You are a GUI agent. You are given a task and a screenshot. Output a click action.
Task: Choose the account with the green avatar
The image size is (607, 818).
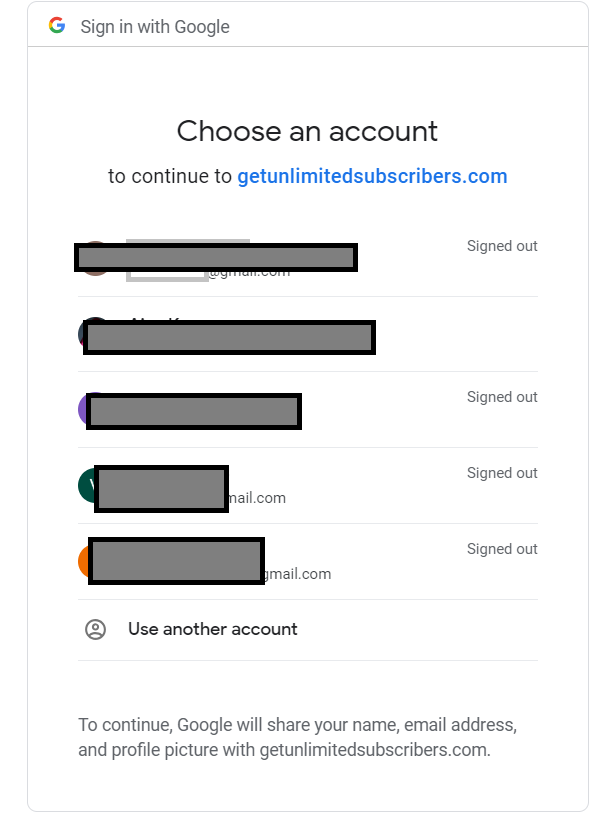pyautogui.click(x=86, y=484)
